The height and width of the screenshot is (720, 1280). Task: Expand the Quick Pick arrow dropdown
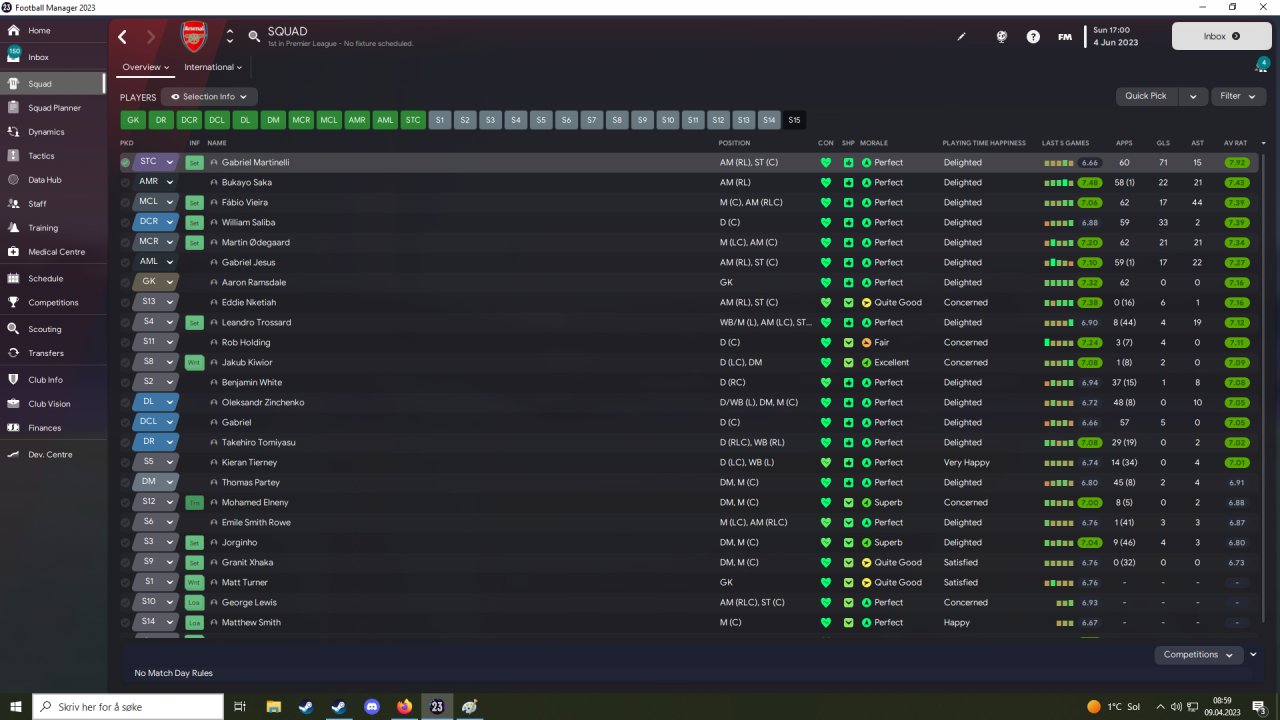pyautogui.click(x=1192, y=96)
